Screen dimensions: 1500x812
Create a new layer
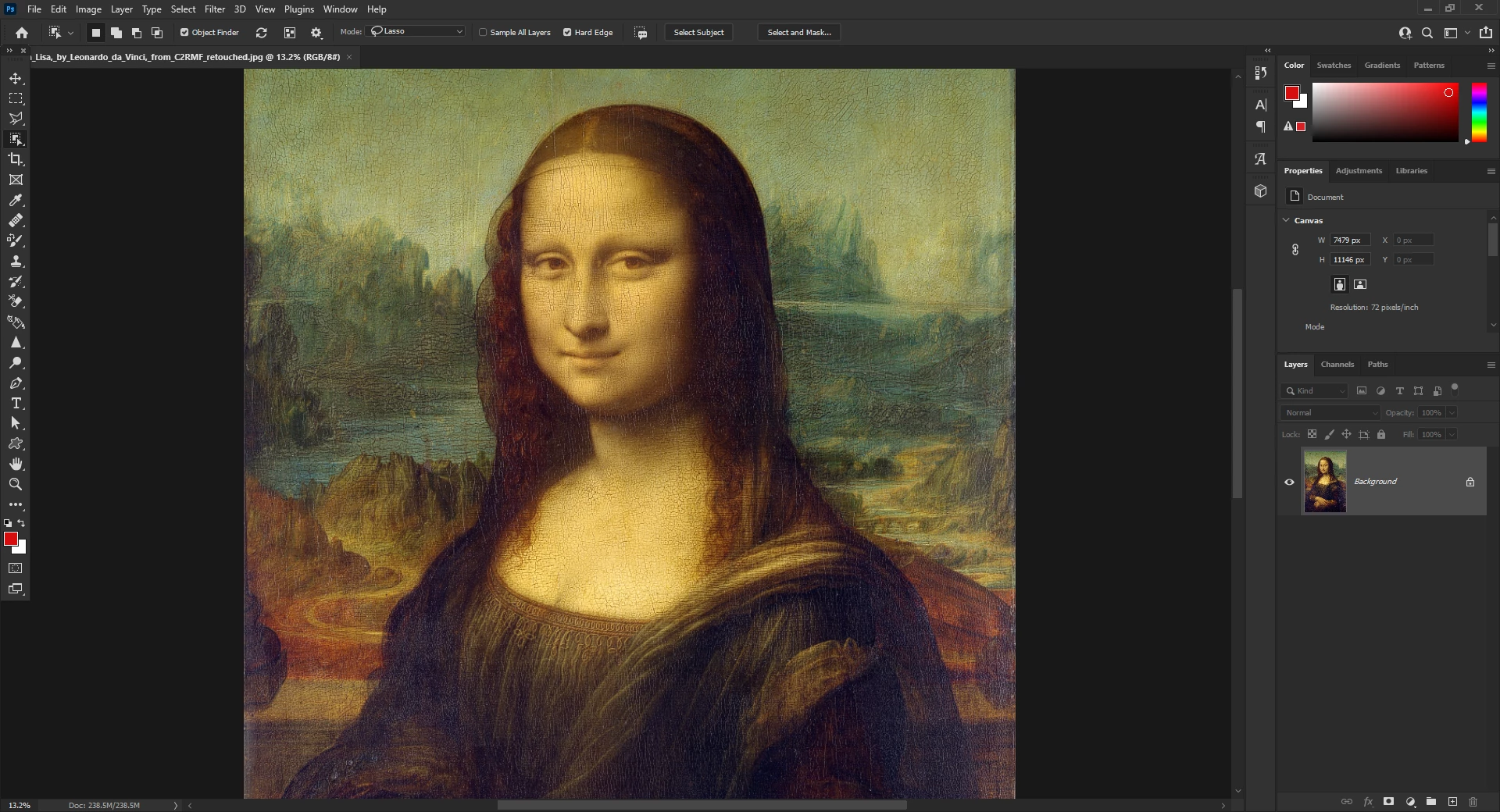coord(1452,801)
